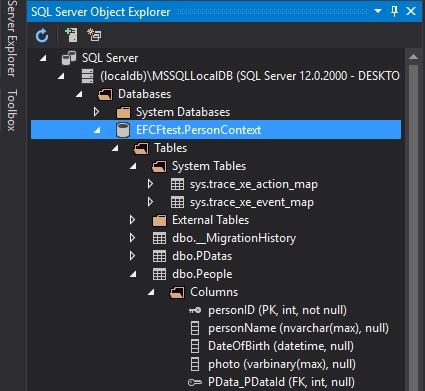
Task: Close the SQL Server Object Explorer panel
Action: coord(411,11)
